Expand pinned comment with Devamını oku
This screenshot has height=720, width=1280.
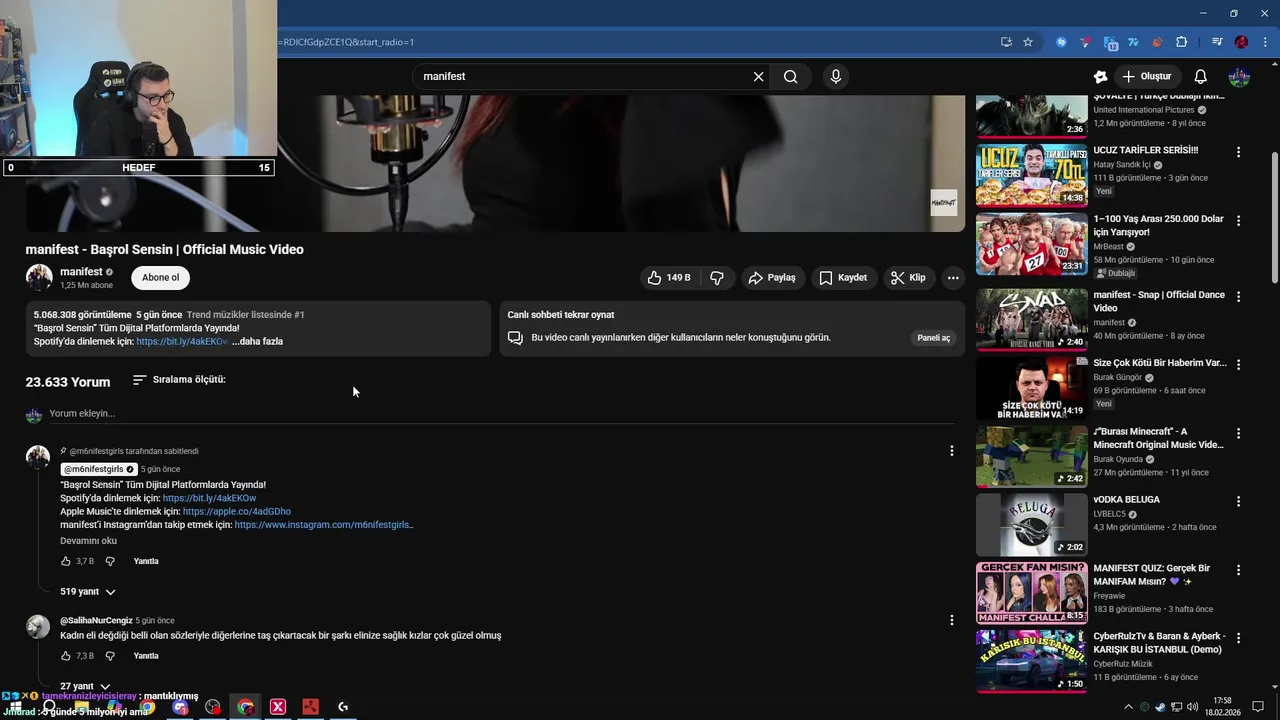pos(88,541)
